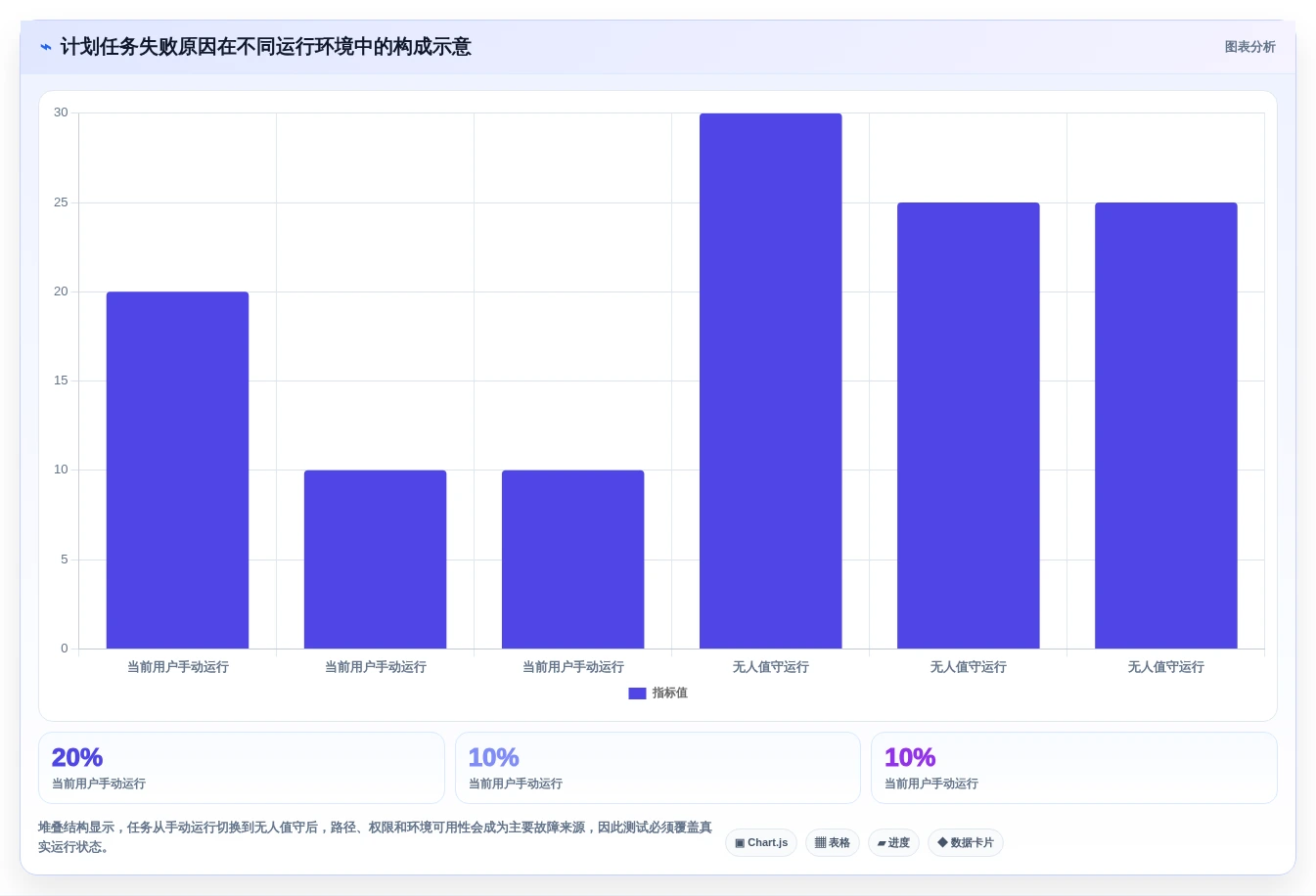Click the light-blue 10% card value
Image resolution: width=1316 pixels, height=896 pixels.
(x=494, y=758)
